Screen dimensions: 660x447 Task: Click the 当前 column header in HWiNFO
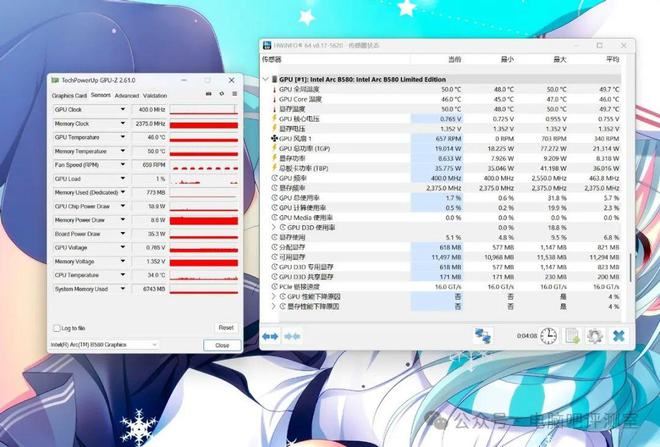[x=455, y=59]
